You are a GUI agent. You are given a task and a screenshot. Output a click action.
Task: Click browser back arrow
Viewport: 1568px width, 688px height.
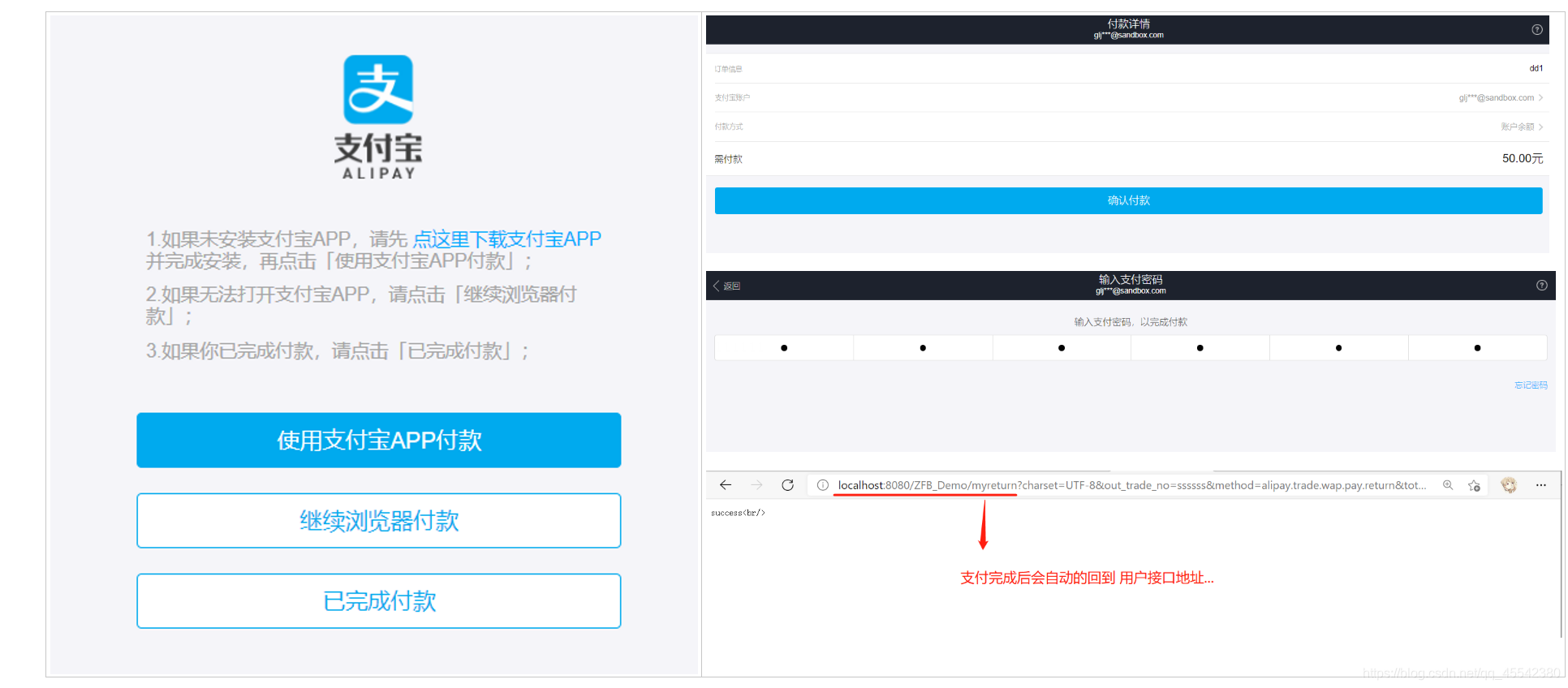tap(726, 485)
